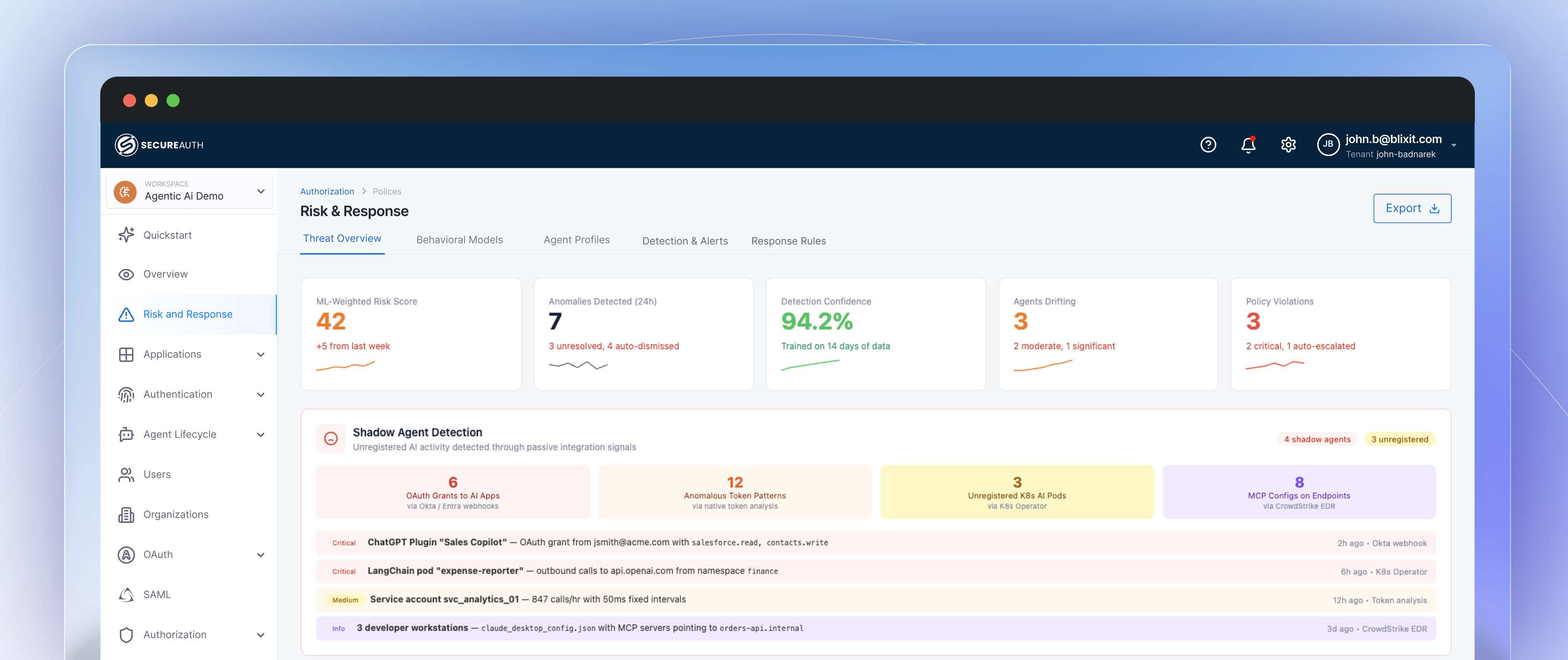Collapse the Authentication section chevron
This screenshot has width=1568, height=660.
point(261,394)
